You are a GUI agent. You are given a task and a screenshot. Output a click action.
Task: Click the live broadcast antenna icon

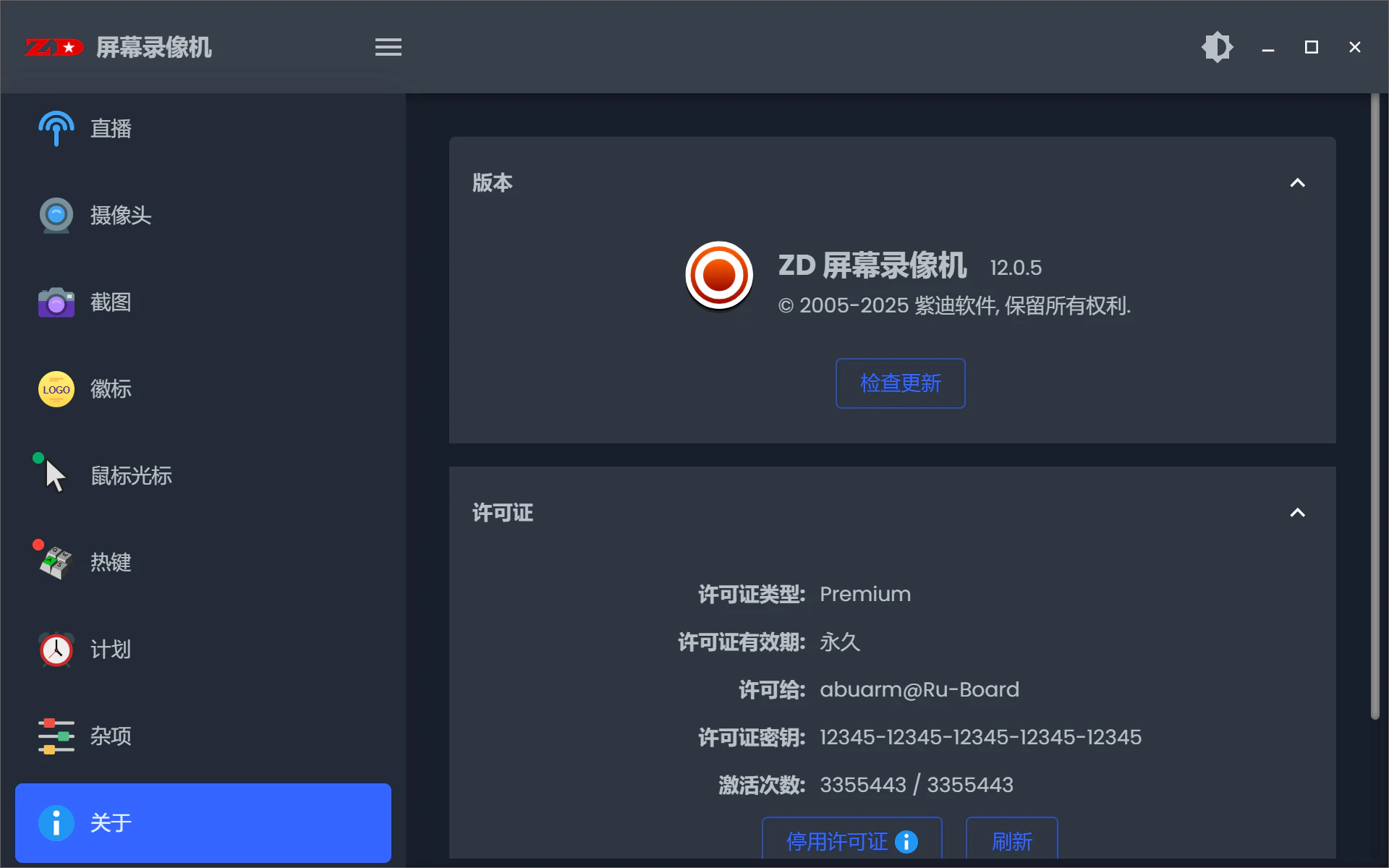[56, 129]
